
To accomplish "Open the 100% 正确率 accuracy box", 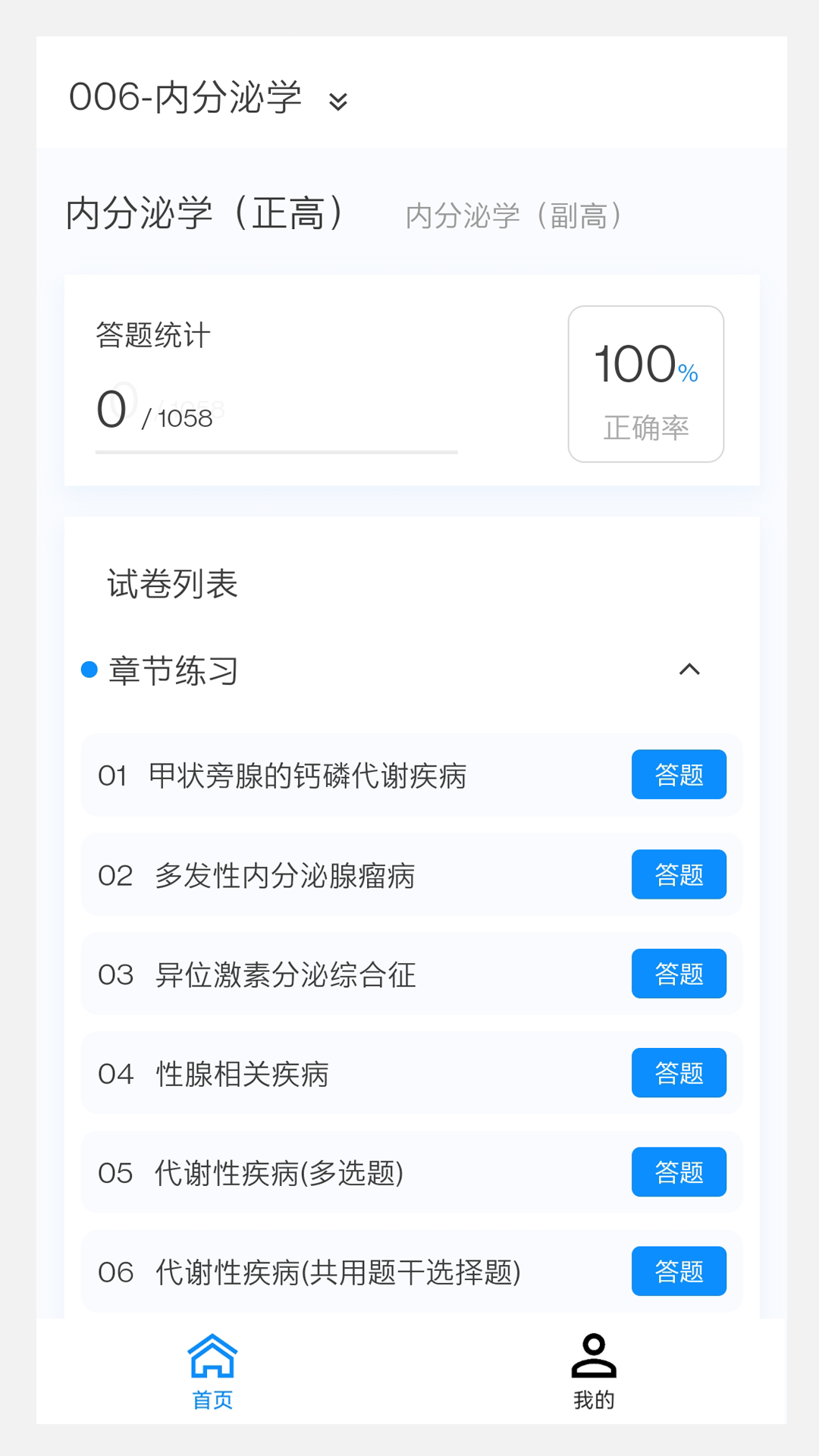I will 646,384.
